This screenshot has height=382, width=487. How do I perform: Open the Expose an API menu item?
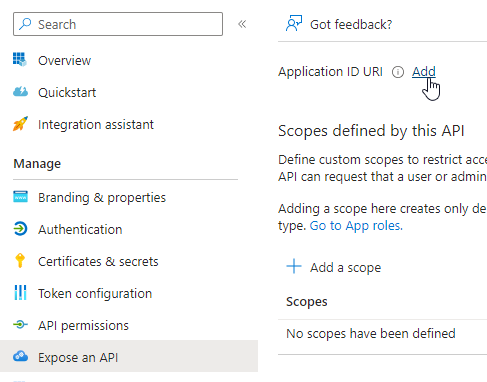[129, 356]
